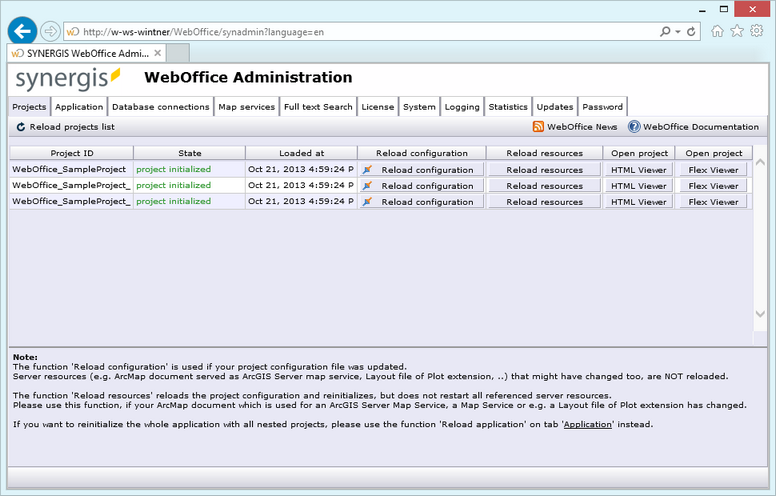Open first project WebOffice_SampleProject in HTML Viewer
The image size is (776, 496).
[x=638, y=170]
